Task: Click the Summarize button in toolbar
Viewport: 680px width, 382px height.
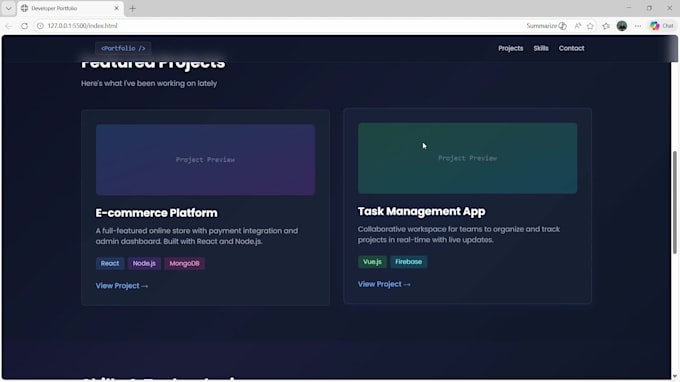Action: coord(546,26)
